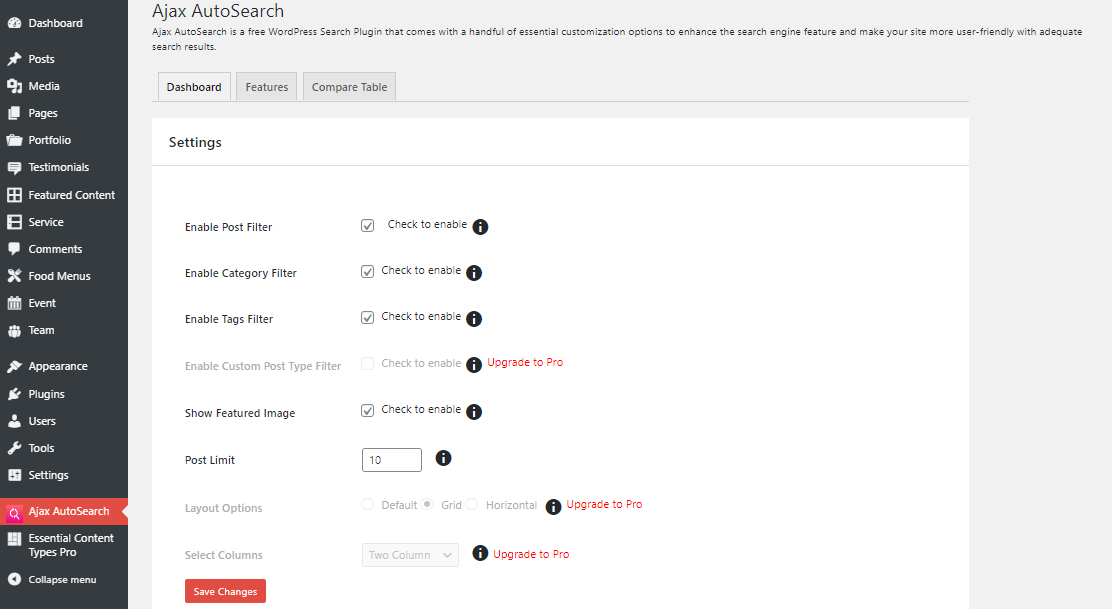Image resolution: width=1112 pixels, height=609 pixels.
Task: Check the Enable Custom Post Type Filter box
Action: pos(367,364)
